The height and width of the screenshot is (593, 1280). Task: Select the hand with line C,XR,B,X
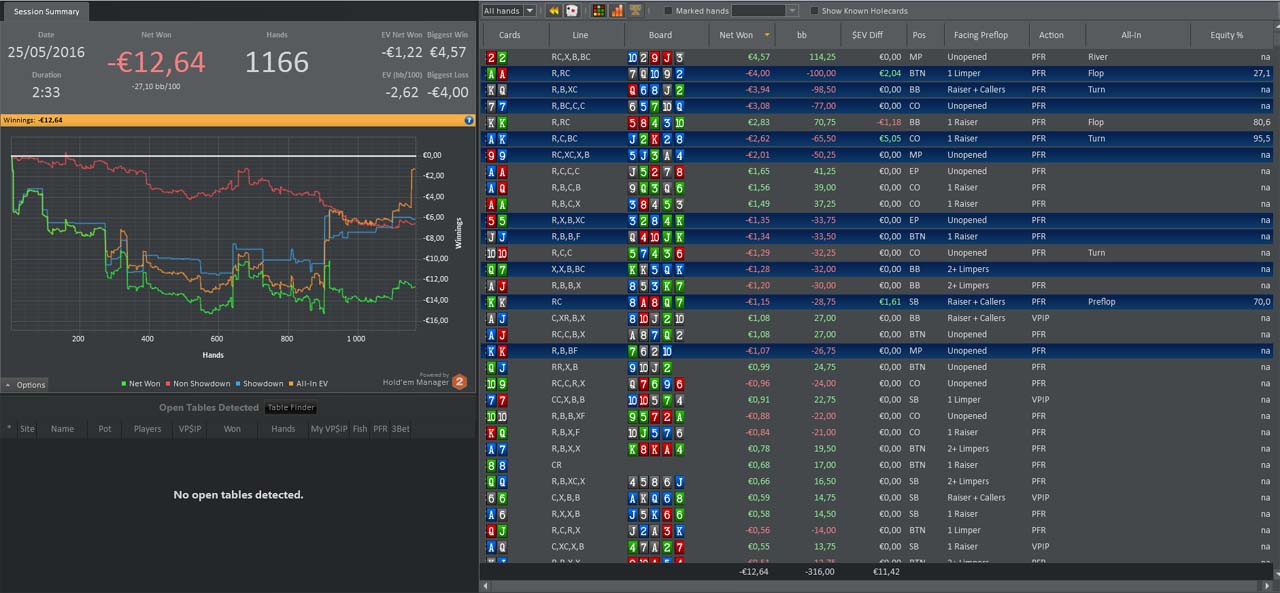pyautogui.click(x=879, y=318)
